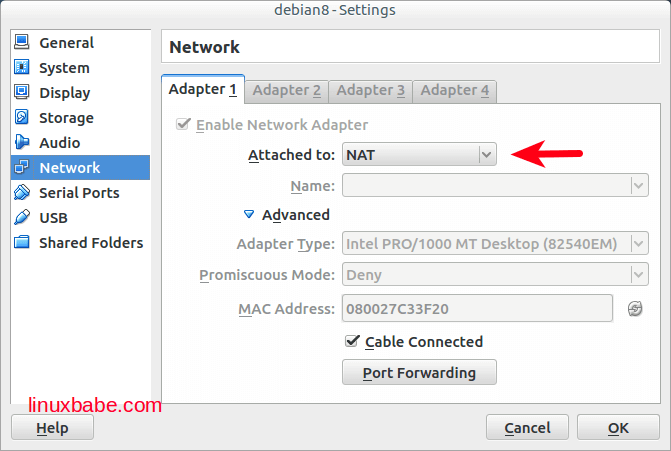Uncheck the Cable Connected checkbox
Screen dimensions: 671x451
pos(352,341)
